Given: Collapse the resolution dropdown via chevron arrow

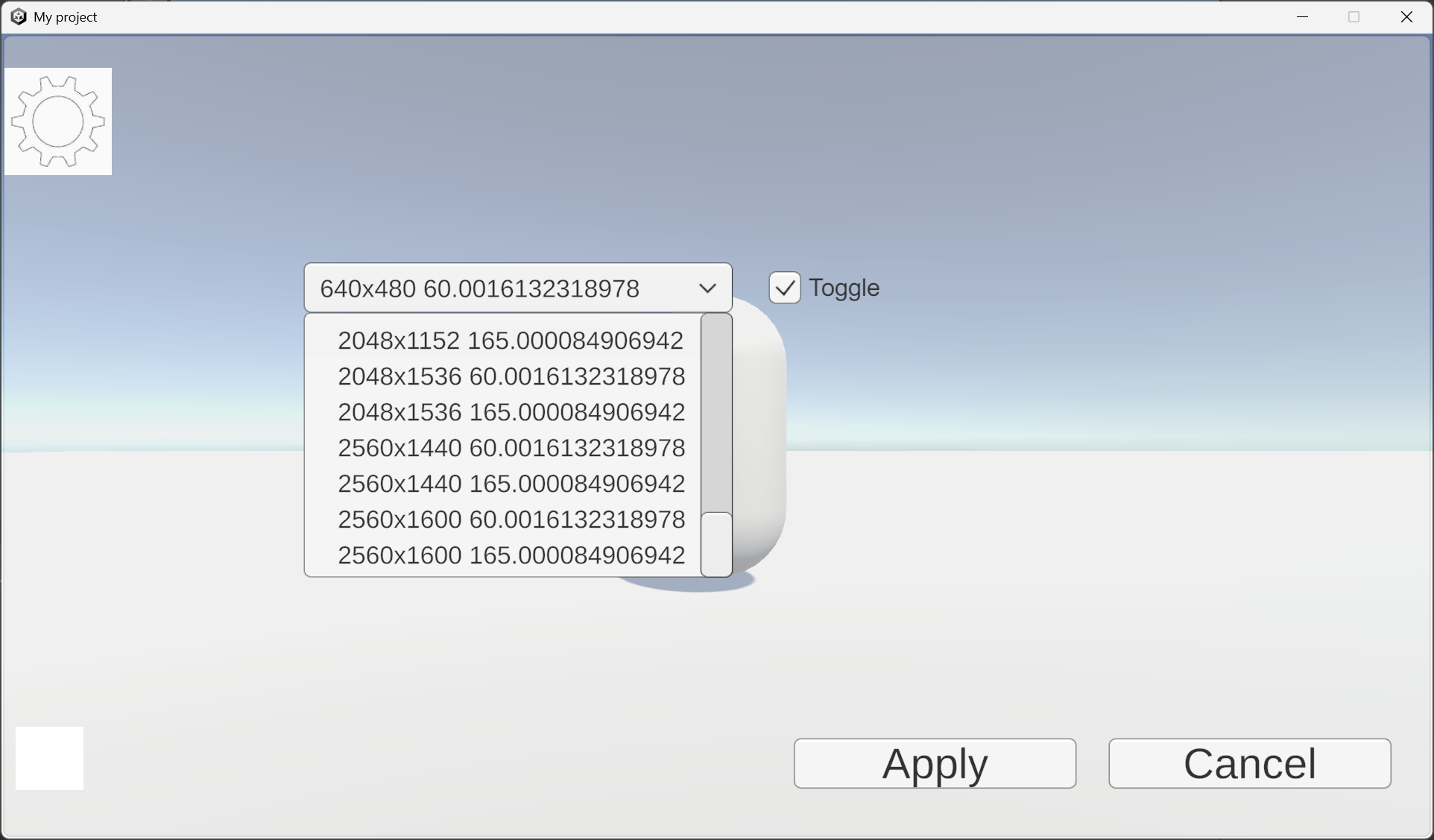Looking at the screenshot, I should [707, 288].
